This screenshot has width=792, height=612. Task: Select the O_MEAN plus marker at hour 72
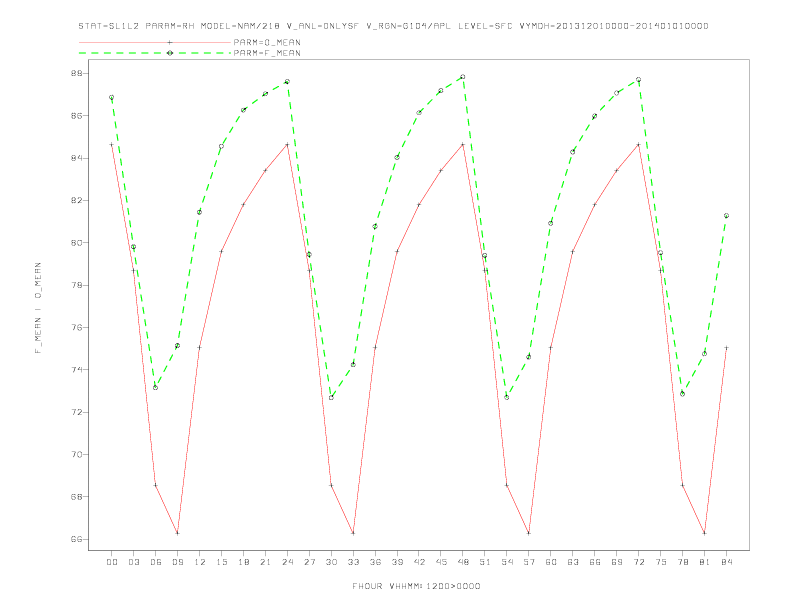tap(638, 144)
